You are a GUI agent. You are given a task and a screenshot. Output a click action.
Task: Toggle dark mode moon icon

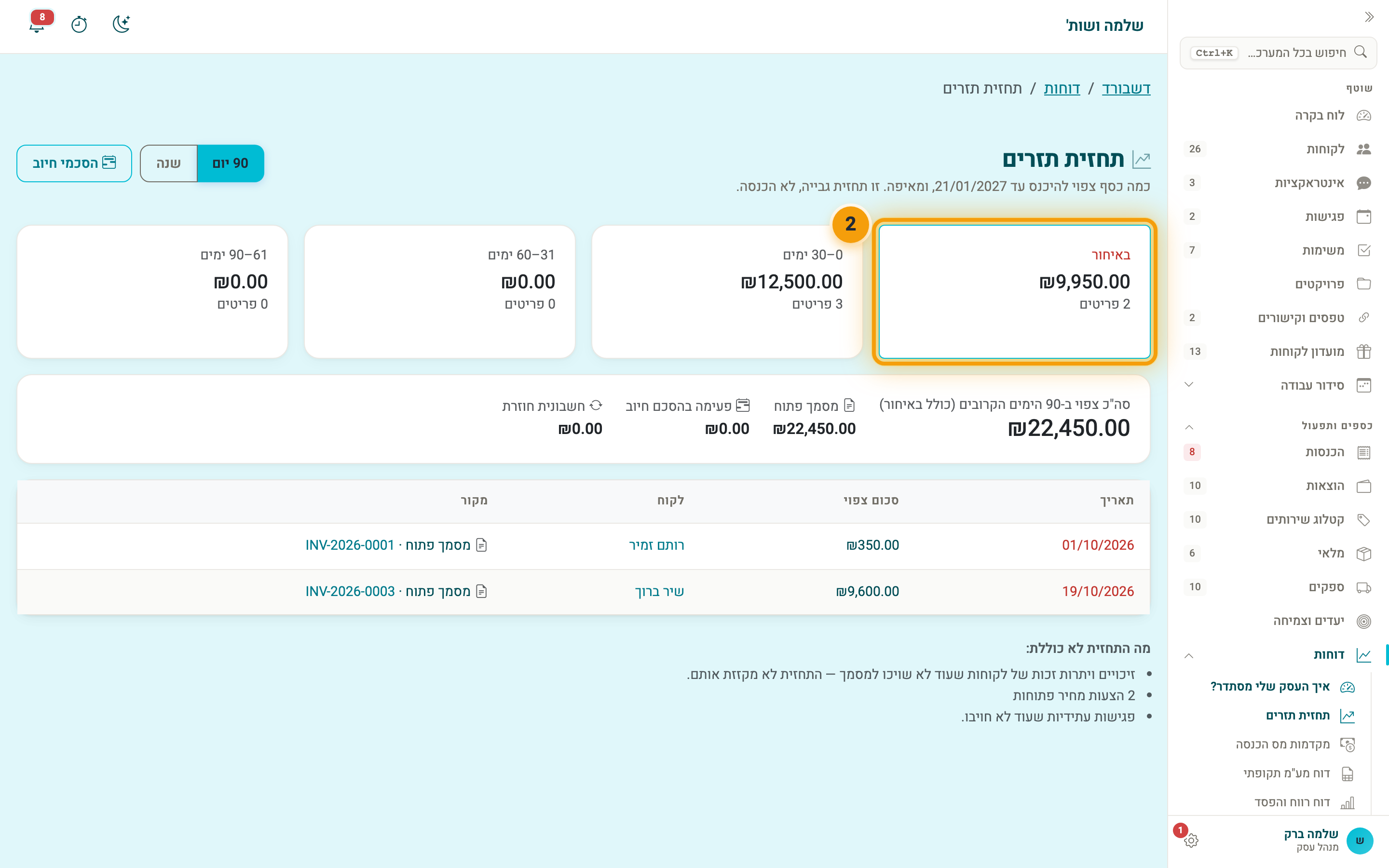pos(121,25)
